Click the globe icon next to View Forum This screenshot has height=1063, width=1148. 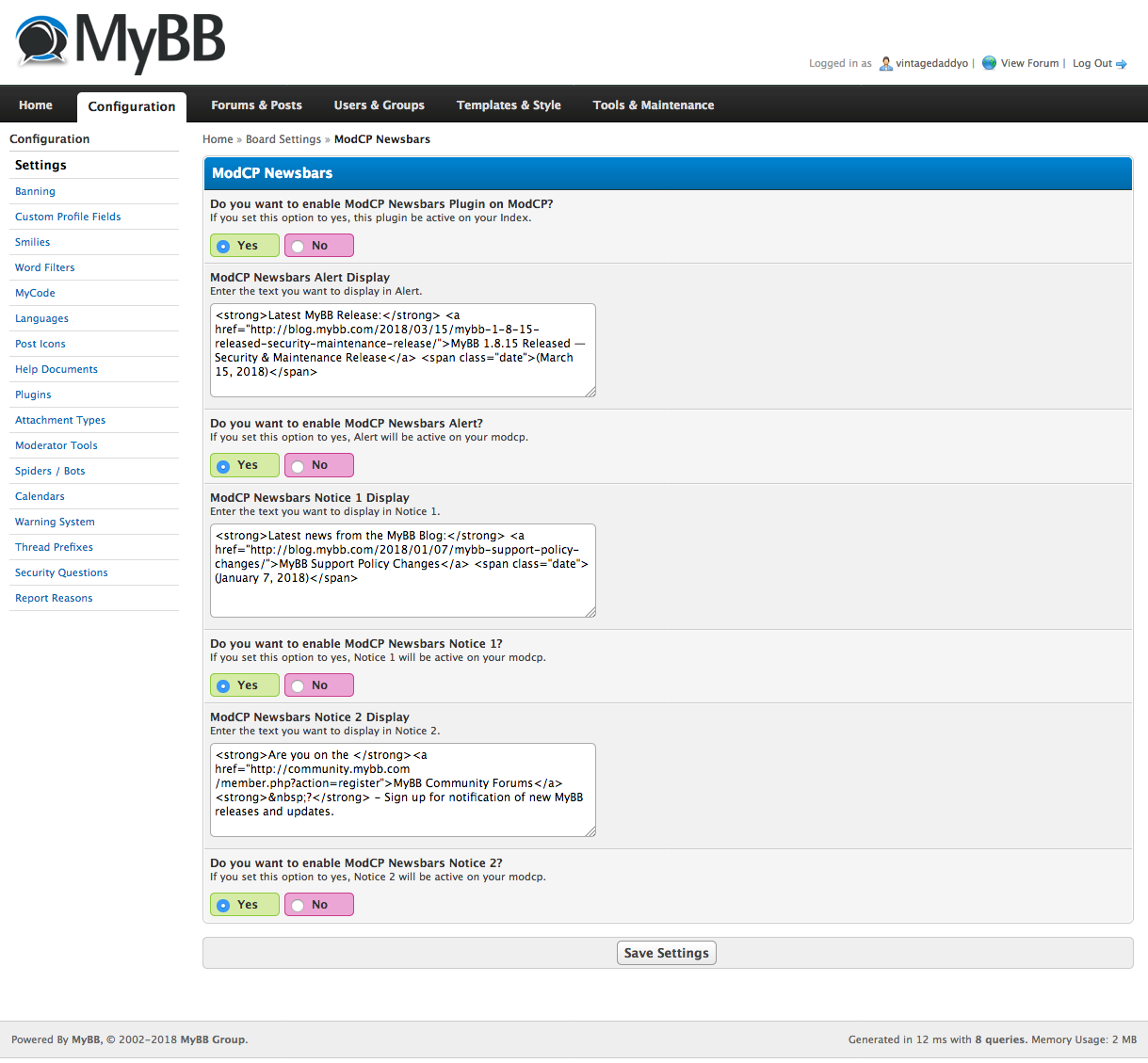click(x=989, y=63)
